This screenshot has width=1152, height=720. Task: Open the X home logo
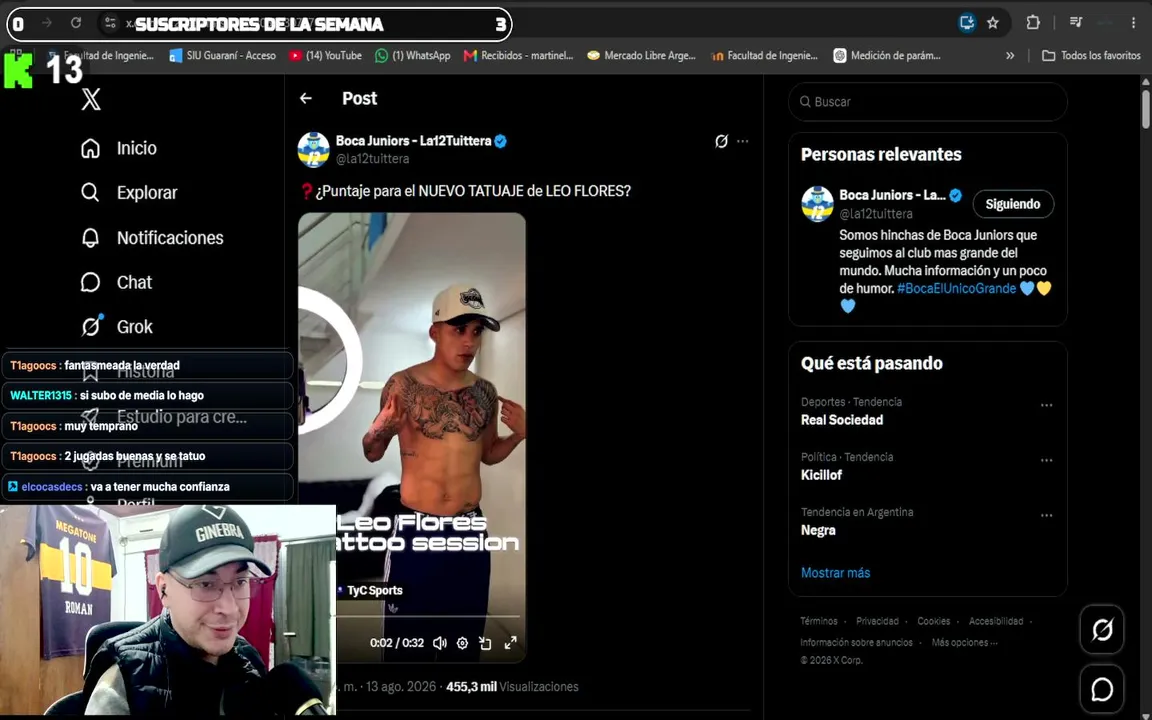pyautogui.click(x=91, y=99)
